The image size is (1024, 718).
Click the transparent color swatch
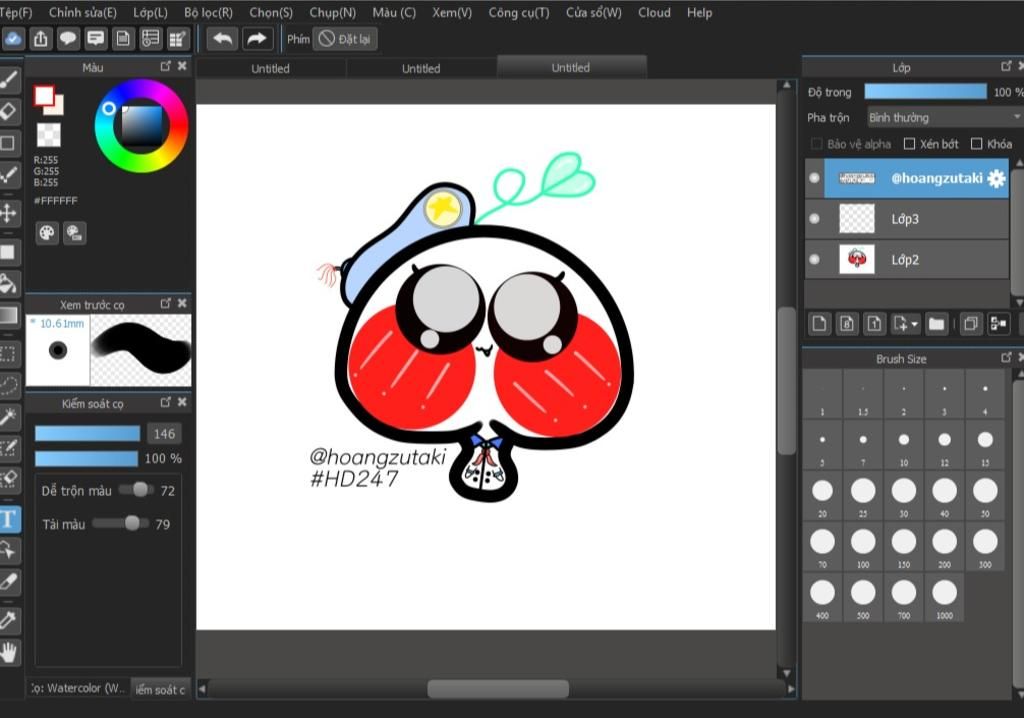(48, 135)
